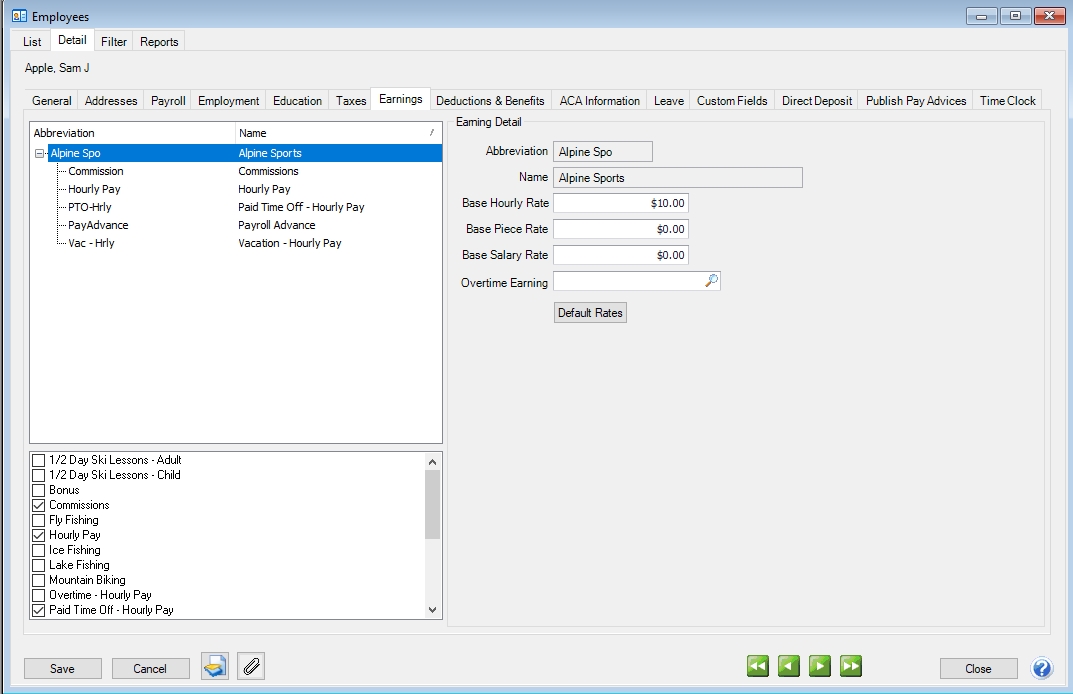Image resolution: width=1073 pixels, height=694 pixels.
Task: Collapse the Alpine Spo tree node
Action: pyautogui.click(x=40, y=154)
